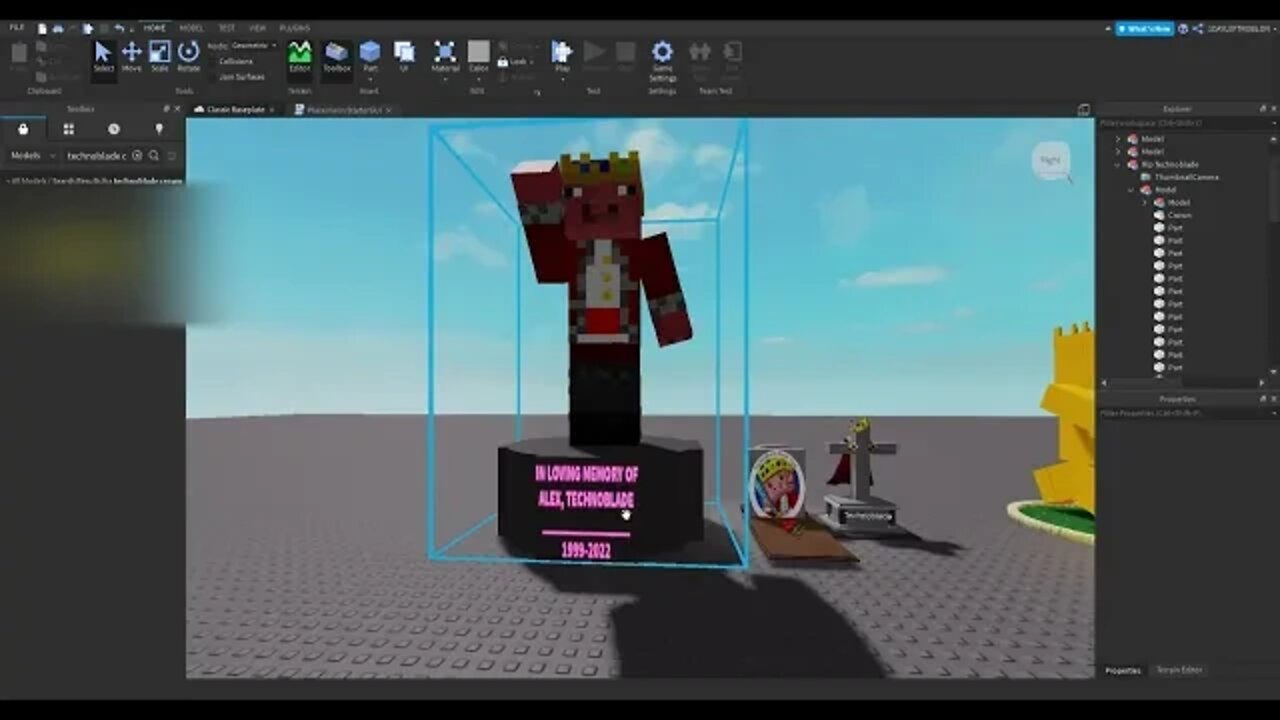Image resolution: width=1280 pixels, height=720 pixels.
Task: Open the toolbox filter options icon
Action: click(172, 156)
